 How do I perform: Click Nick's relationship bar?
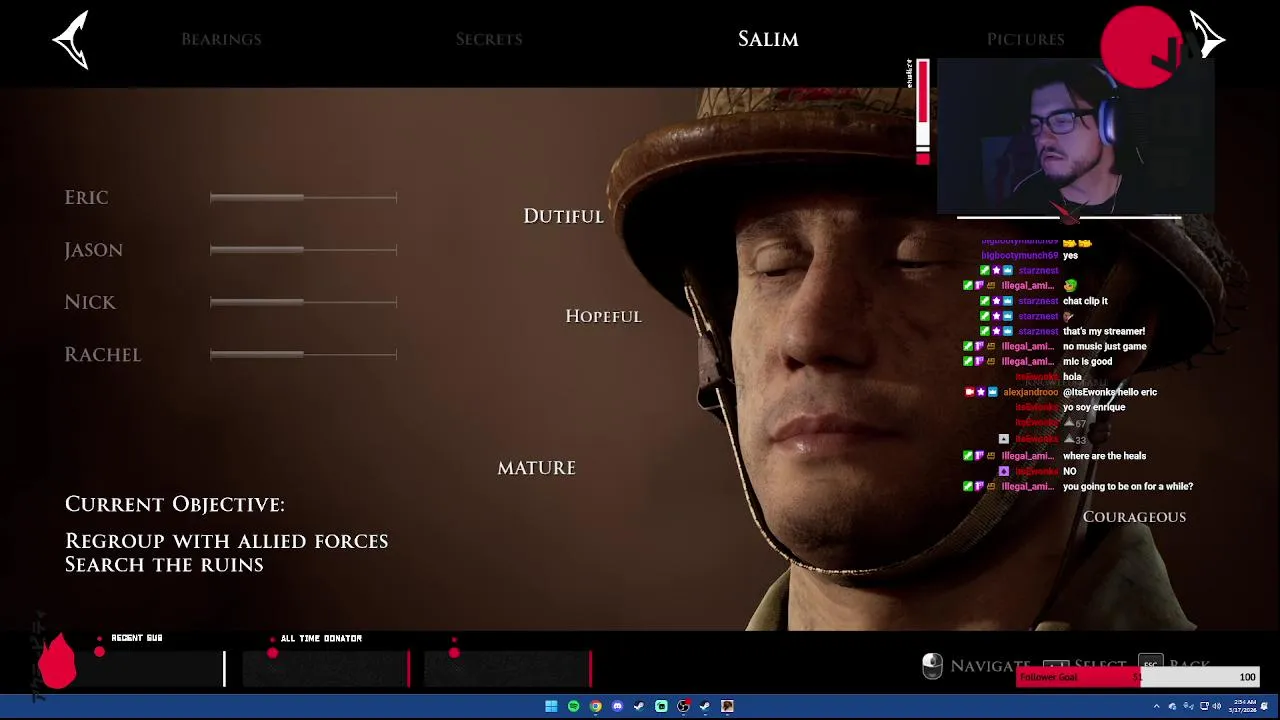[x=303, y=301]
